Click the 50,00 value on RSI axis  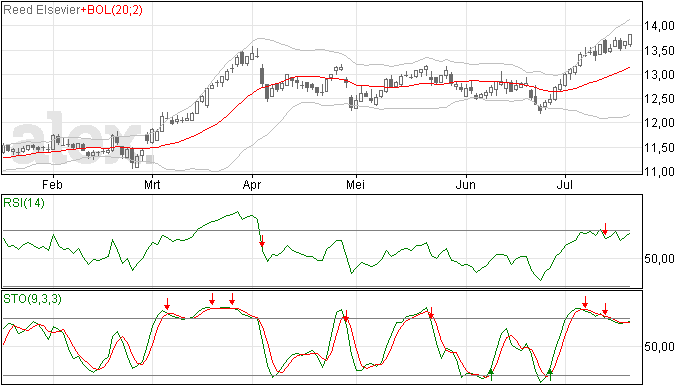click(x=659, y=258)
